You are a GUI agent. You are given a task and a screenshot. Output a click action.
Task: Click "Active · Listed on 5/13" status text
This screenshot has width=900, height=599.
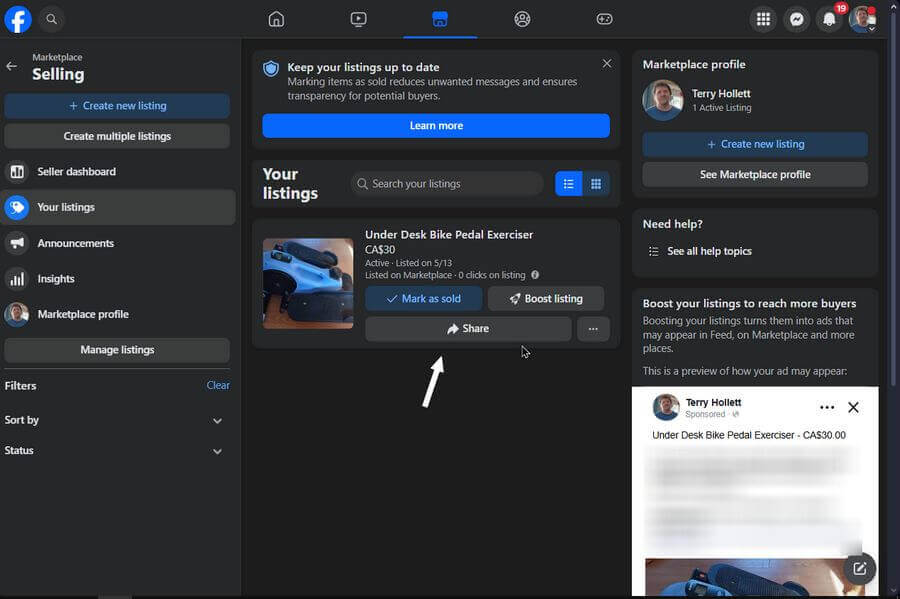pos(409,263)
